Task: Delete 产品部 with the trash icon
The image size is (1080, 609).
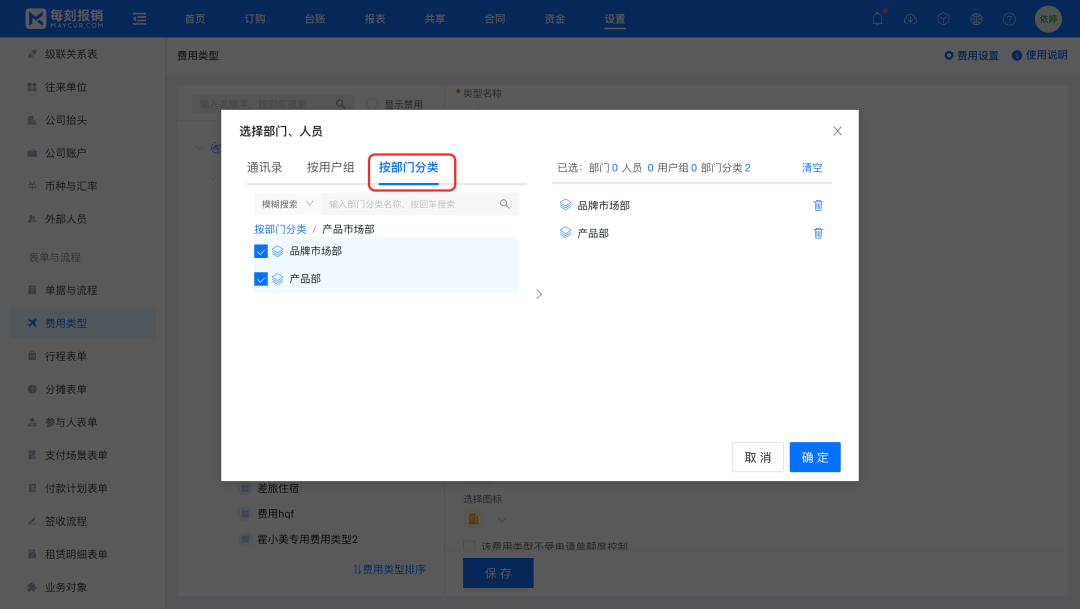Action: [x=818, y=232]
